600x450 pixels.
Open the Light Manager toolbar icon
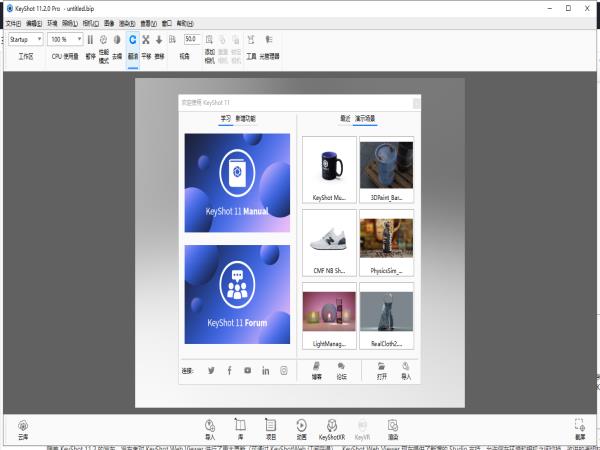tap(269, 40)
